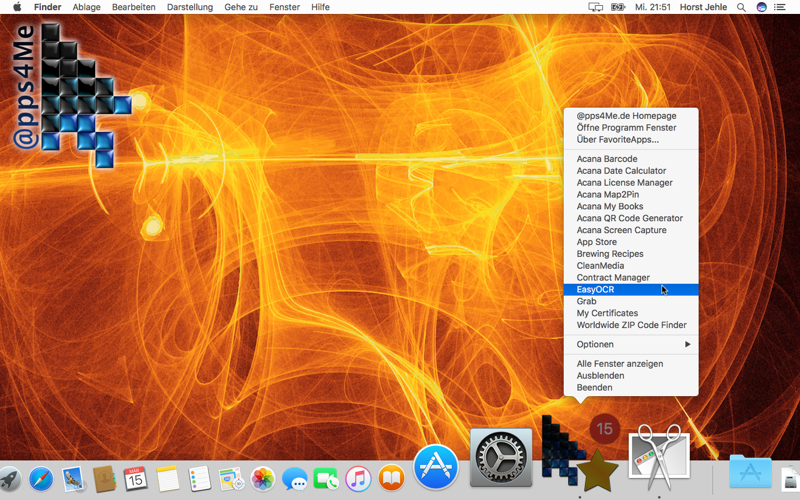Click the AirPlay display icon in menu bar

[x=595, y=7]
